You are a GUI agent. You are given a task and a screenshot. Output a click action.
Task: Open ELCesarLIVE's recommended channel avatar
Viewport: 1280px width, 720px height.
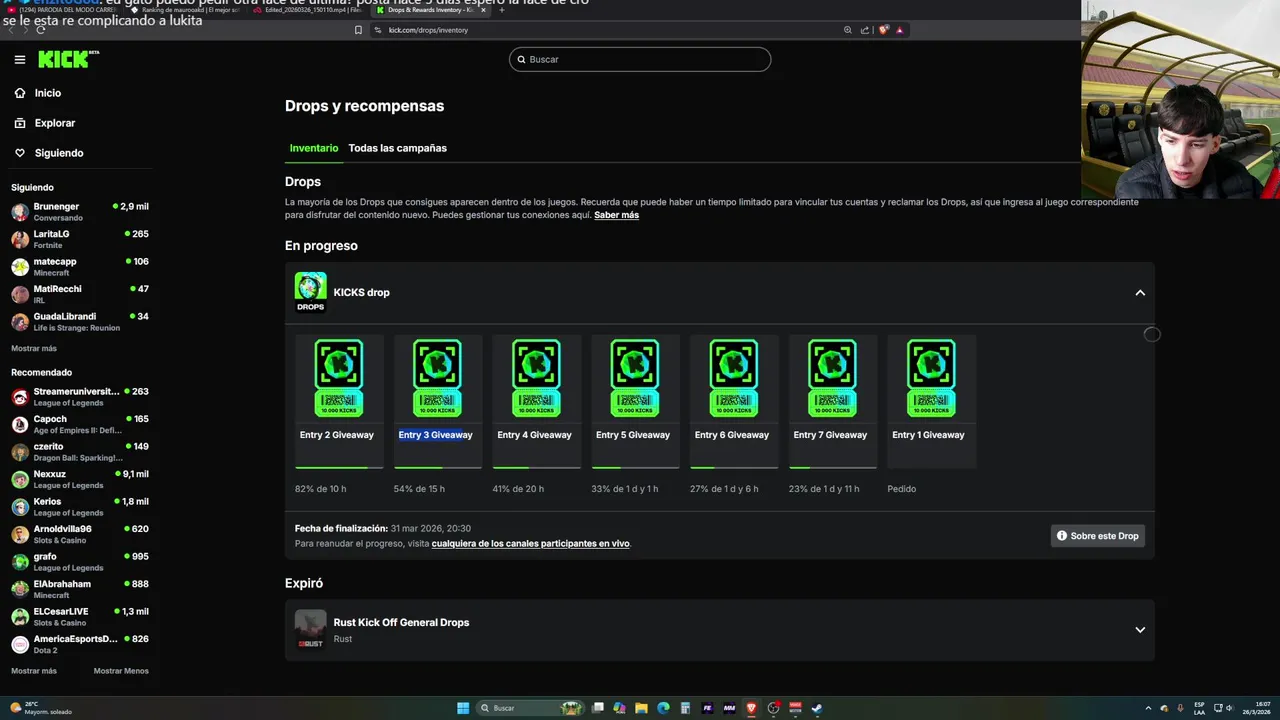click(x=20, y=617)
